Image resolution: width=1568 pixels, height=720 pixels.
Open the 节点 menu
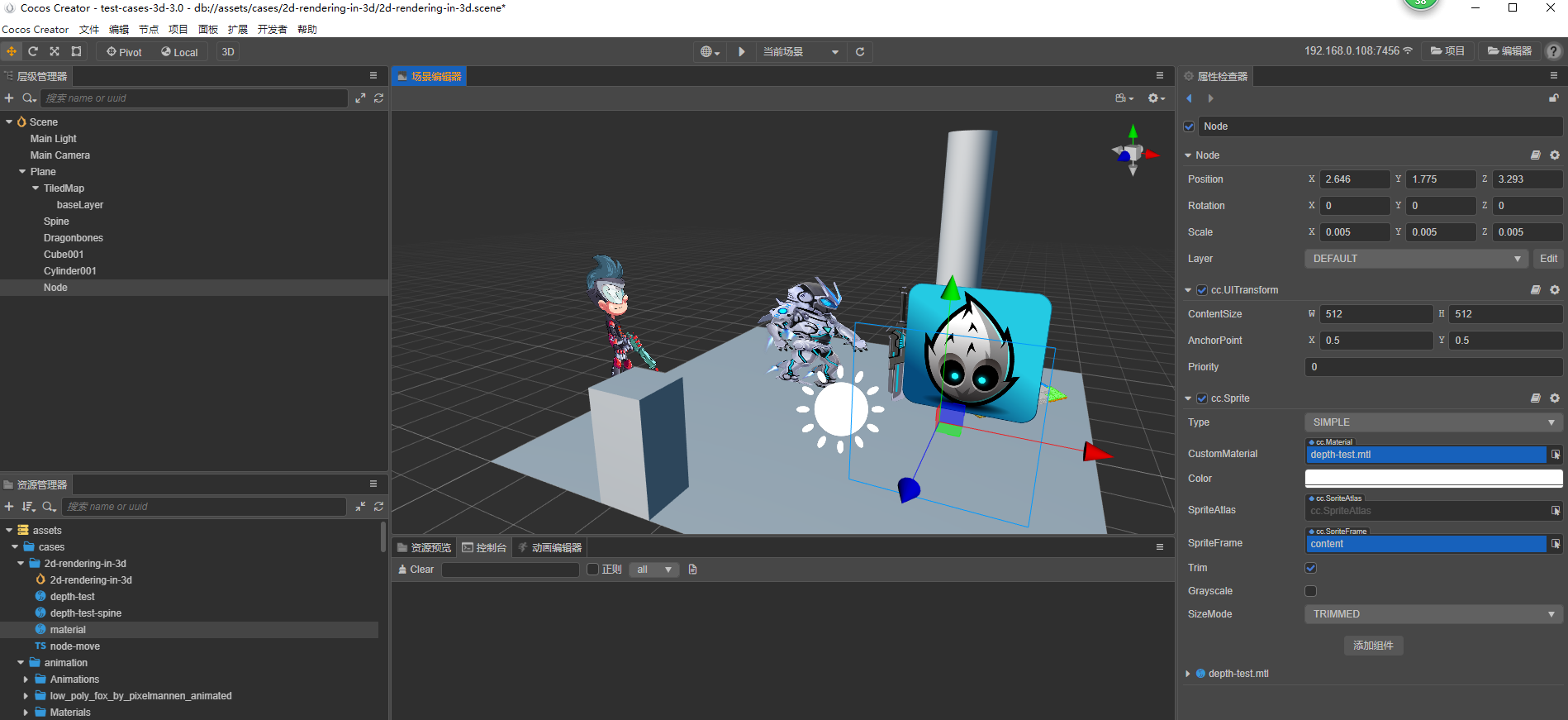[149, 30]
